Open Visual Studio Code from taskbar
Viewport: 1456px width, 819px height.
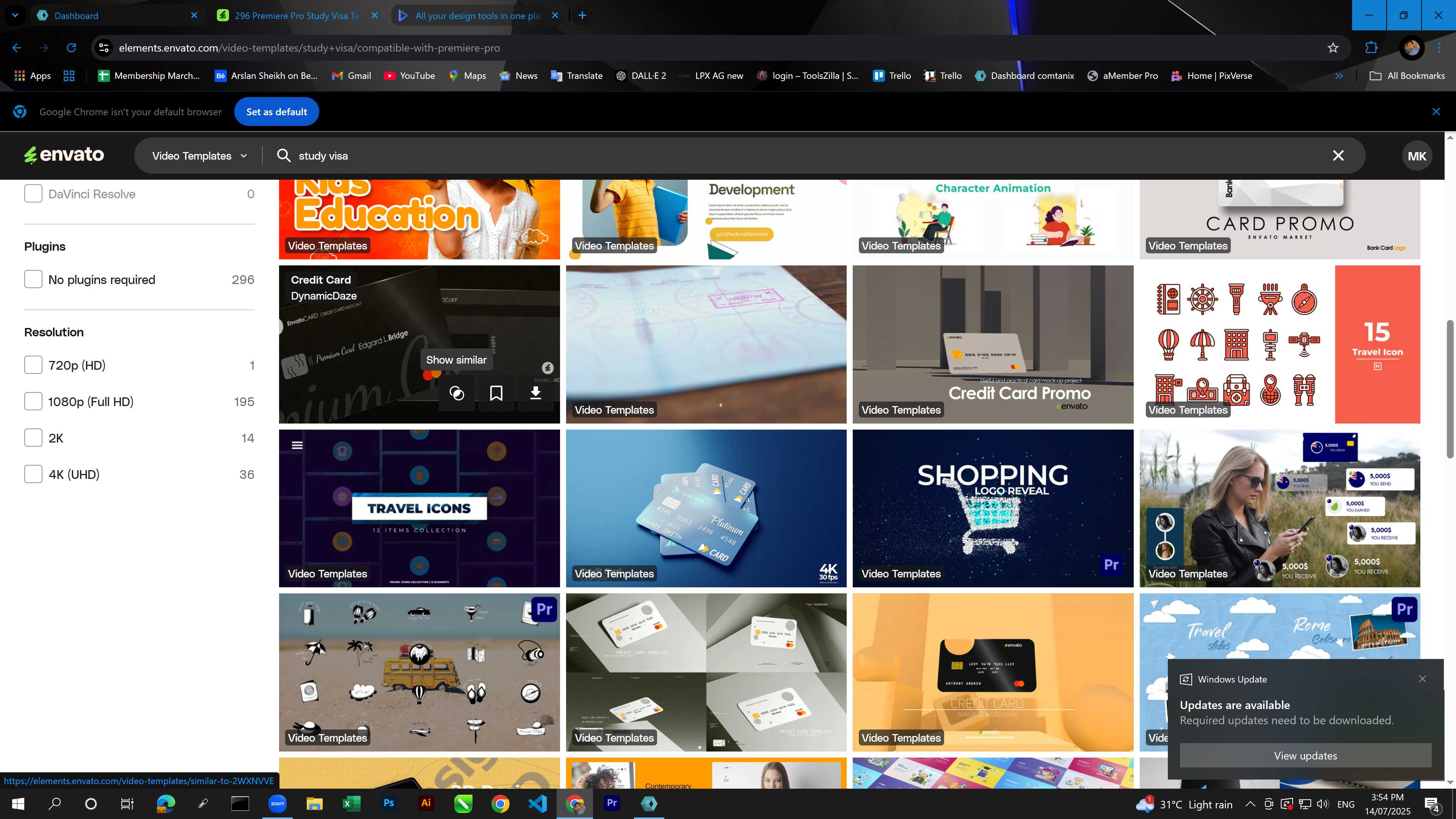pos(537,803)
